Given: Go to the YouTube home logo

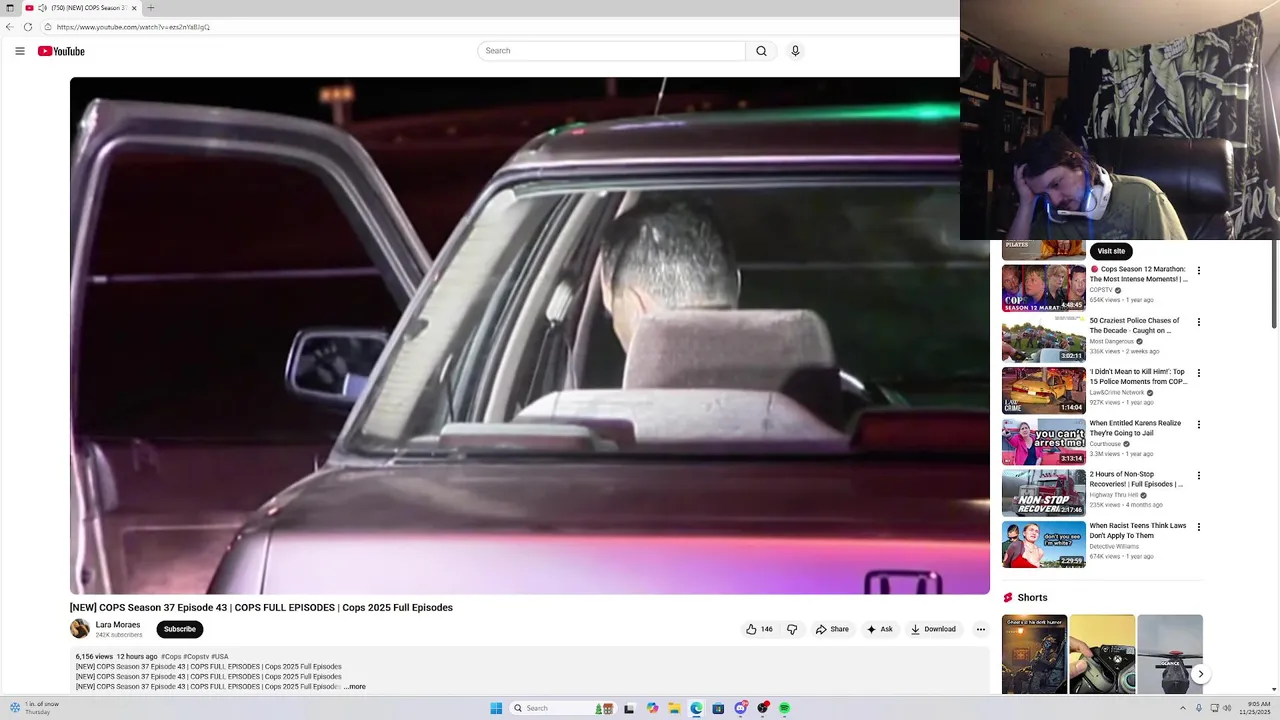Looking at the screenshot, I should 61,51.
